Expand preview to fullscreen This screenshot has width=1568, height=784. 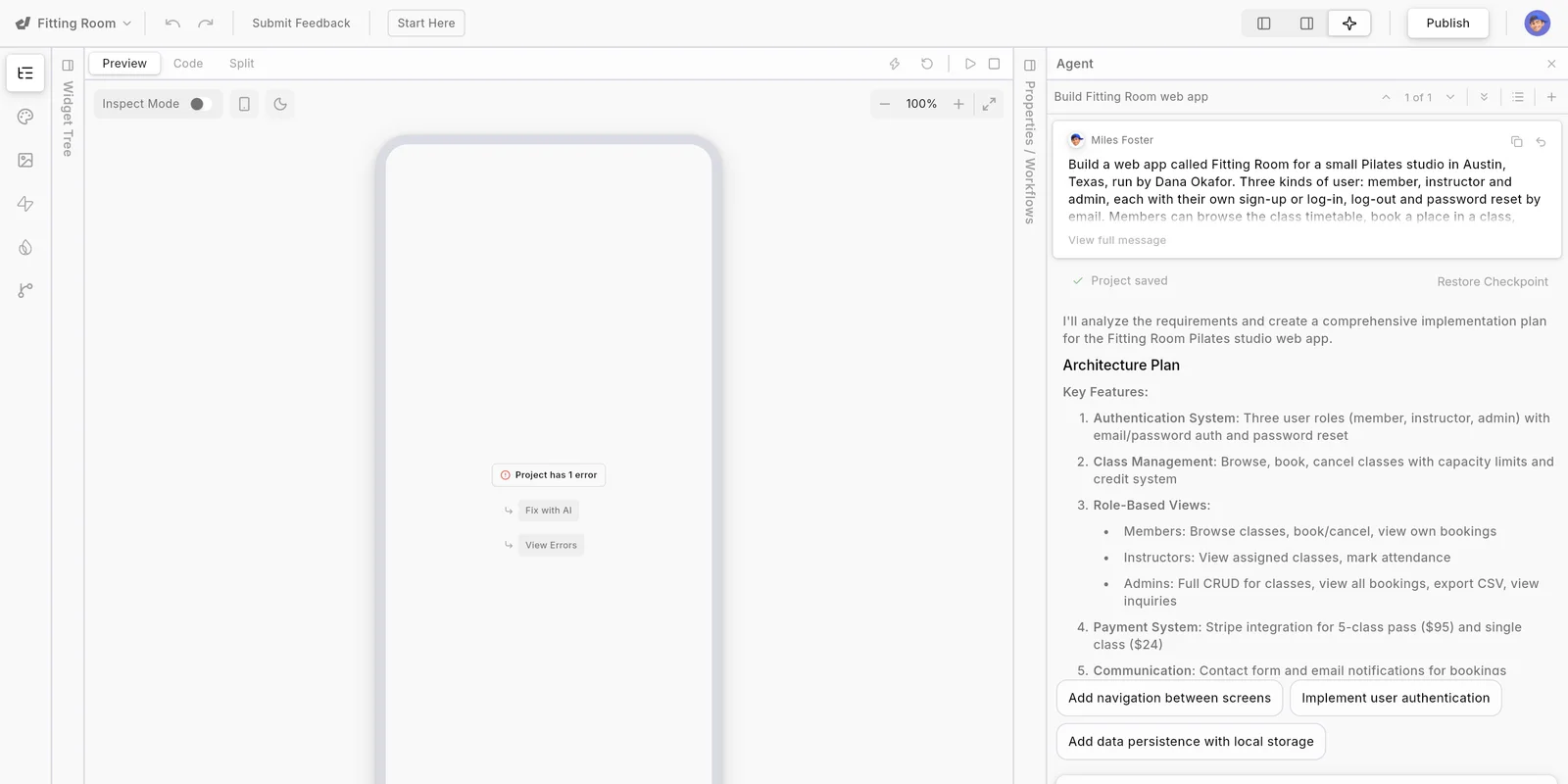(989, 104)
